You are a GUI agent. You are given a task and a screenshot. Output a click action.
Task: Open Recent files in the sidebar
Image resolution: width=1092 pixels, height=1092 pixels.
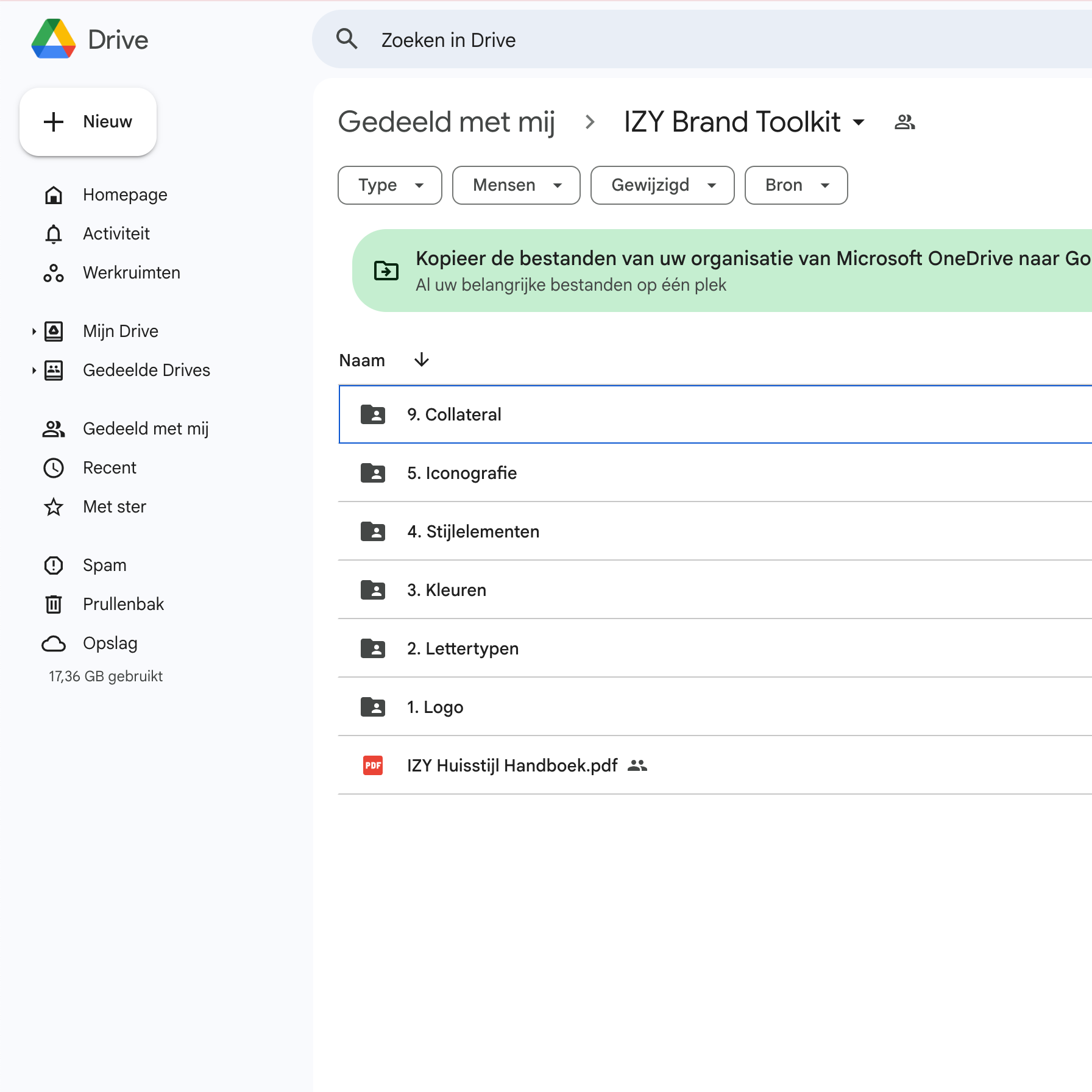[x=110, y=467]
